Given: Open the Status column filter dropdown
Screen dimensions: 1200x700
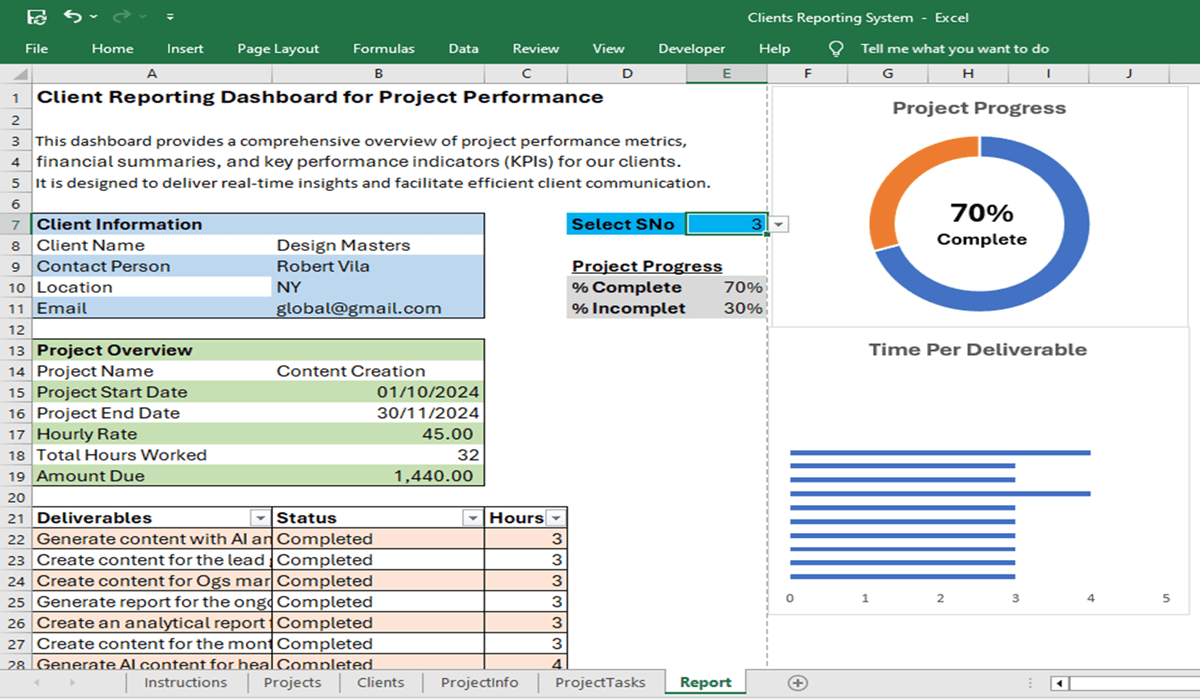Looking at the screenshot, I should pyautogui.click(x=473, y=517).
